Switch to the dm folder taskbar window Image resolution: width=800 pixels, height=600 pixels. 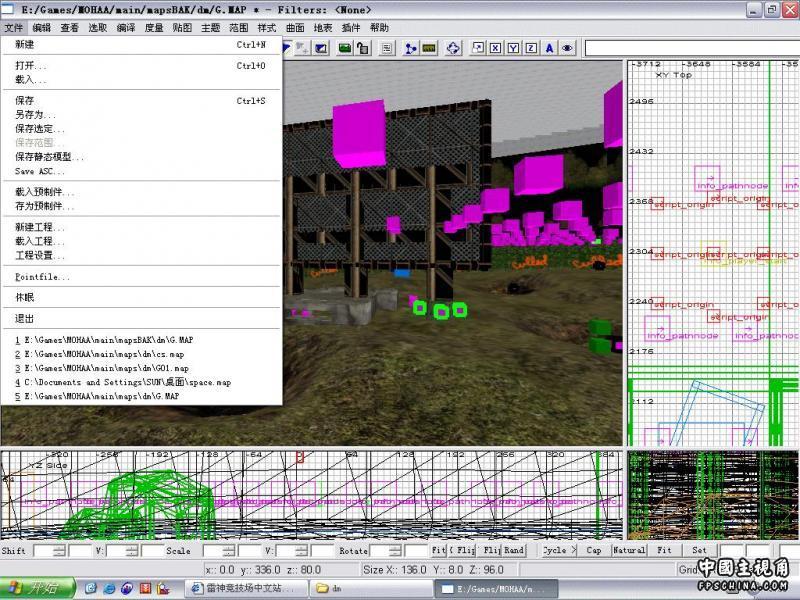click(x=373, y=588)
